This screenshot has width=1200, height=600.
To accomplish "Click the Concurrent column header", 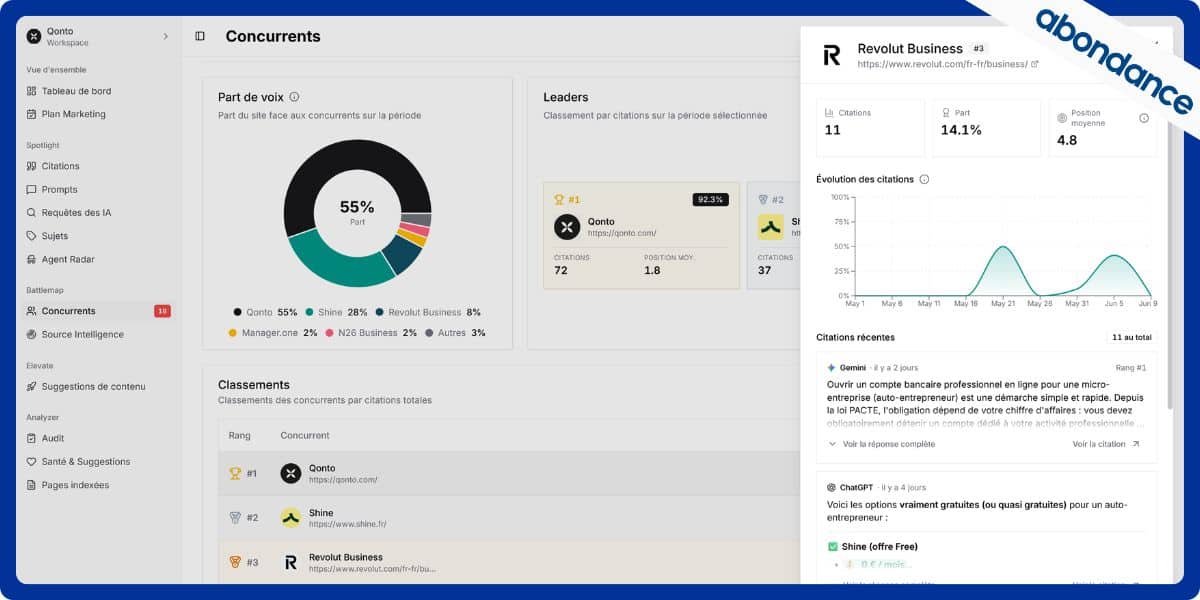I will click(305, 436).
